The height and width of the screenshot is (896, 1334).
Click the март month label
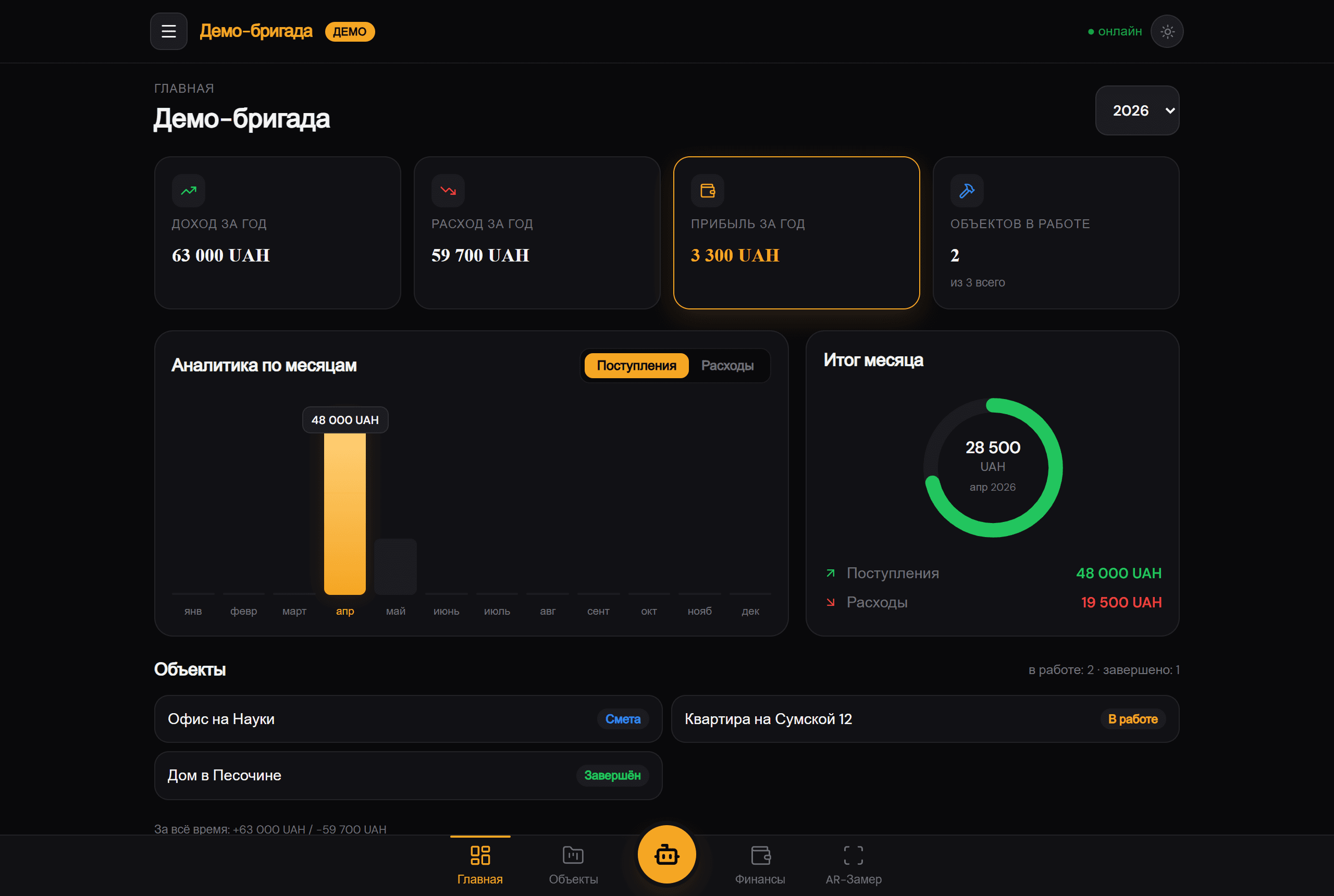pyautogui.click(x=294, y=612)
